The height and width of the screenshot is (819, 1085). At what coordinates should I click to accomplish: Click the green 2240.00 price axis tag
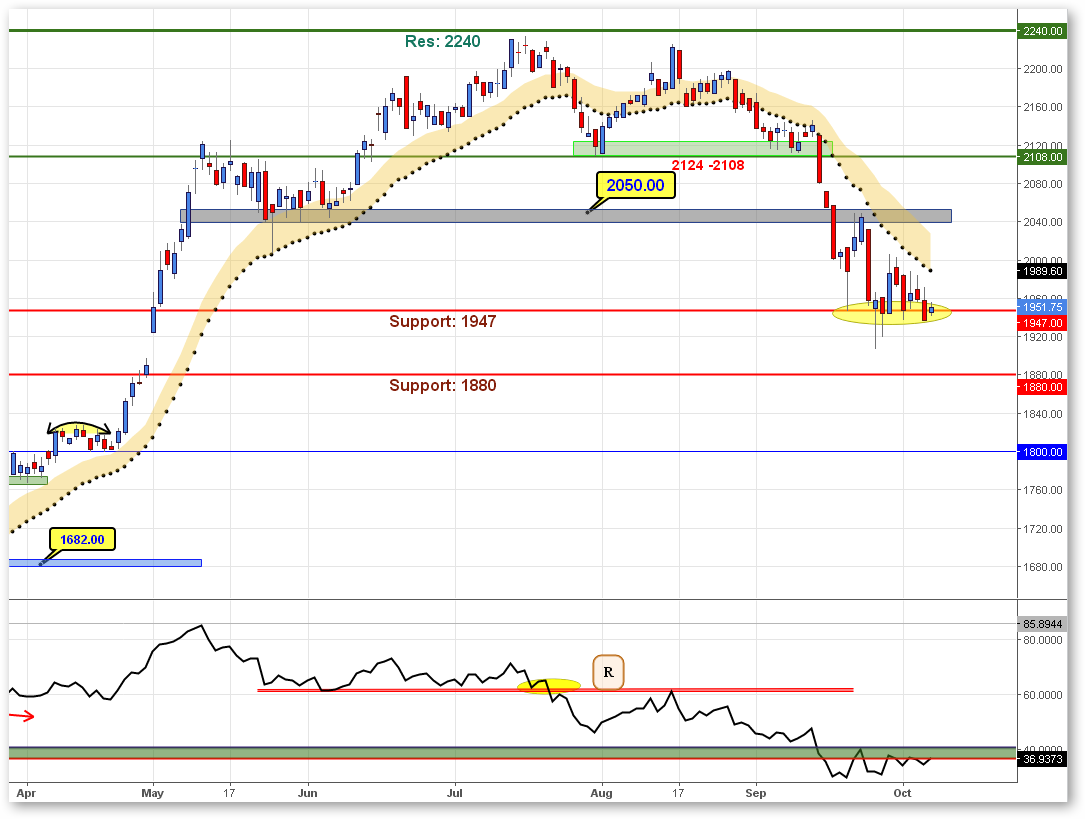pos(1042,31)
